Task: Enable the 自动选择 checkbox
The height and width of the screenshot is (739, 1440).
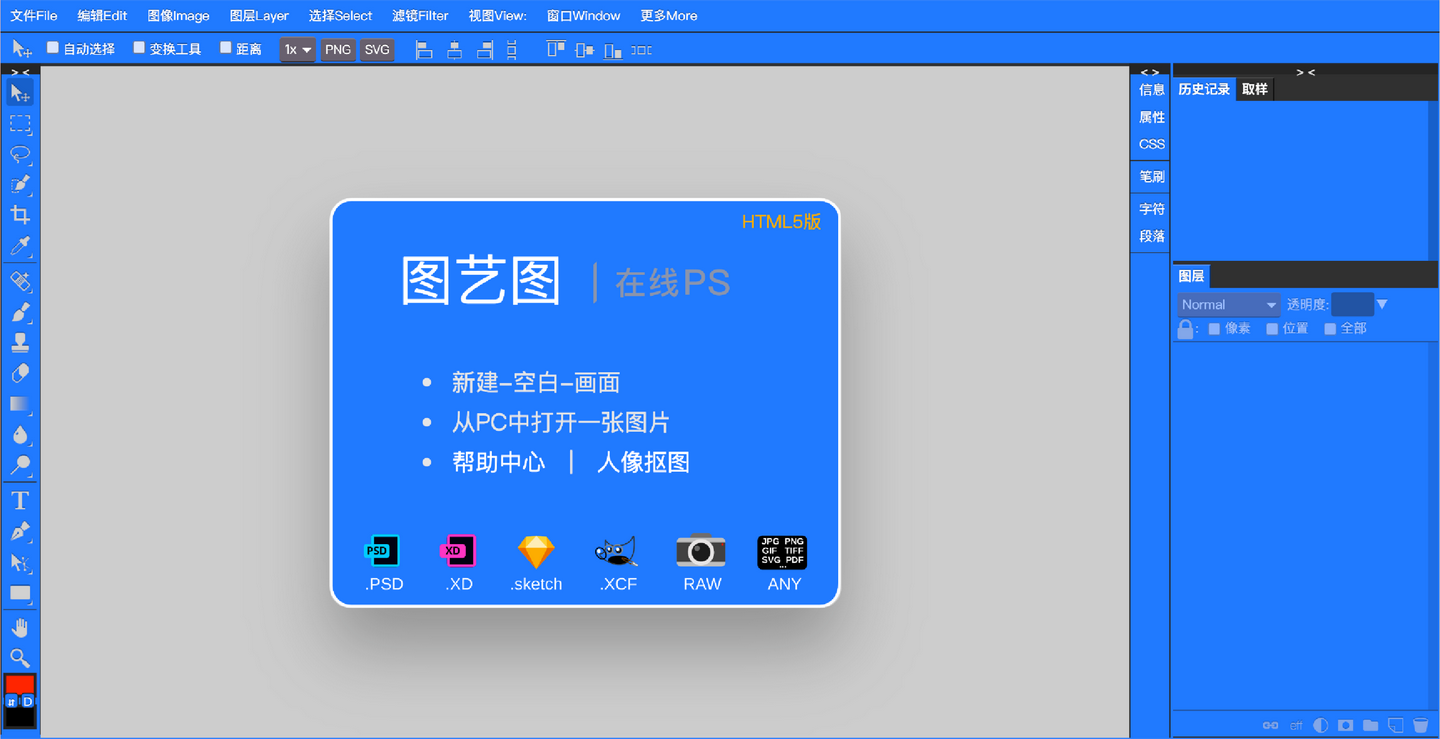Action: pos(52,46)
